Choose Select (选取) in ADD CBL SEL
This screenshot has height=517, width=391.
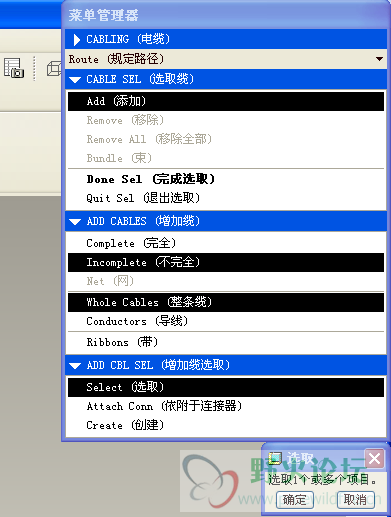226,387
